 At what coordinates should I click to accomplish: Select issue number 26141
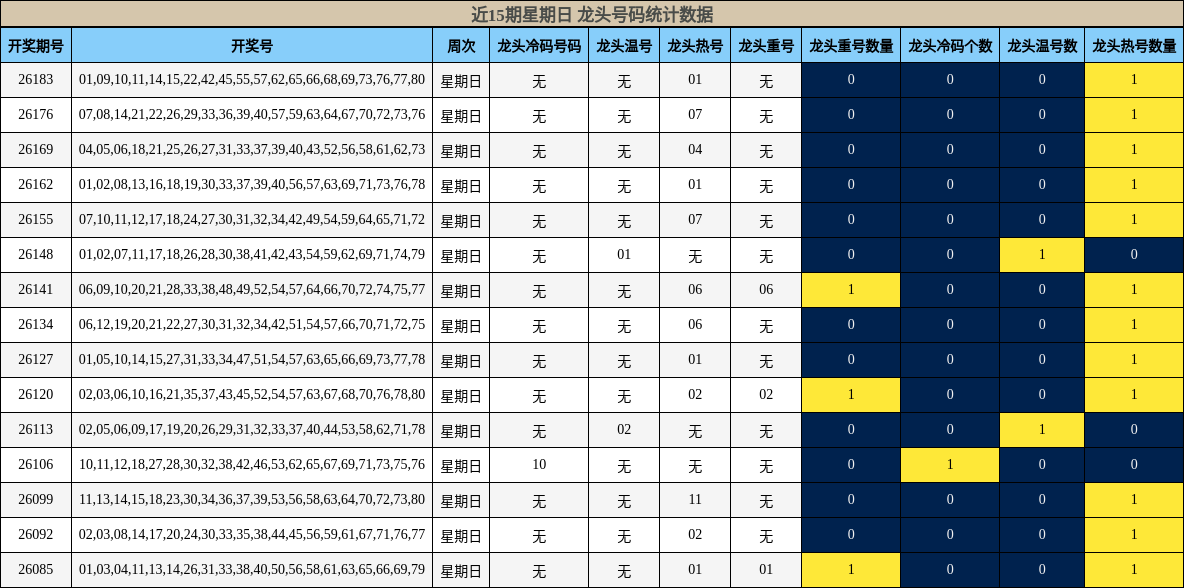point(35,290)
